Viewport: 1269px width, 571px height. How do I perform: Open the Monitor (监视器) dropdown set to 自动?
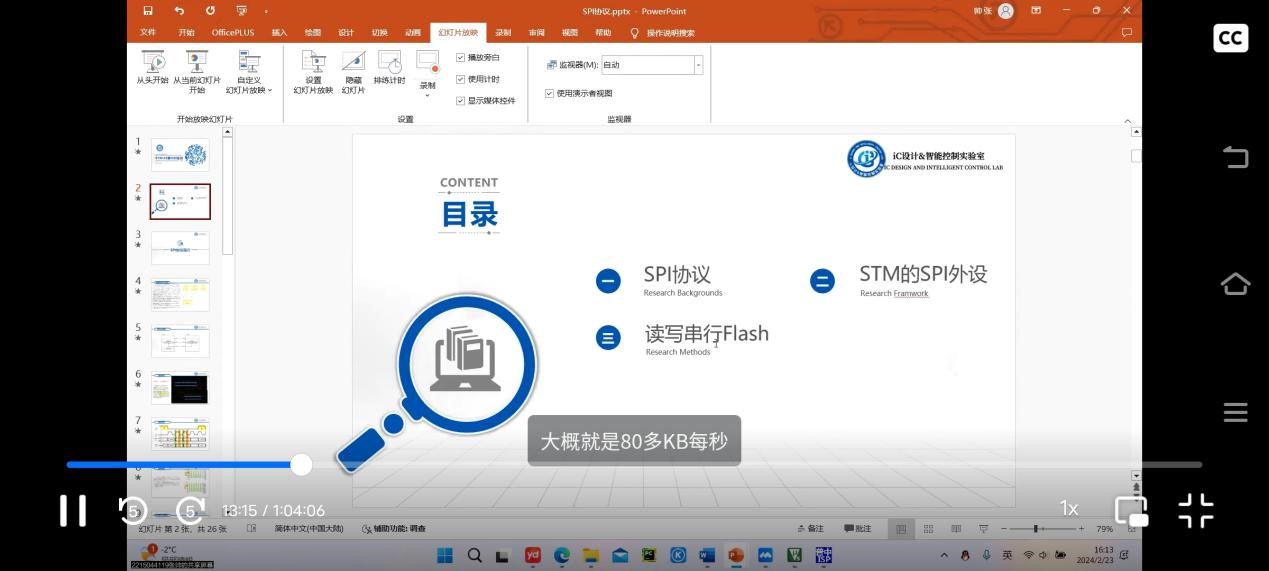pos(698,65)
